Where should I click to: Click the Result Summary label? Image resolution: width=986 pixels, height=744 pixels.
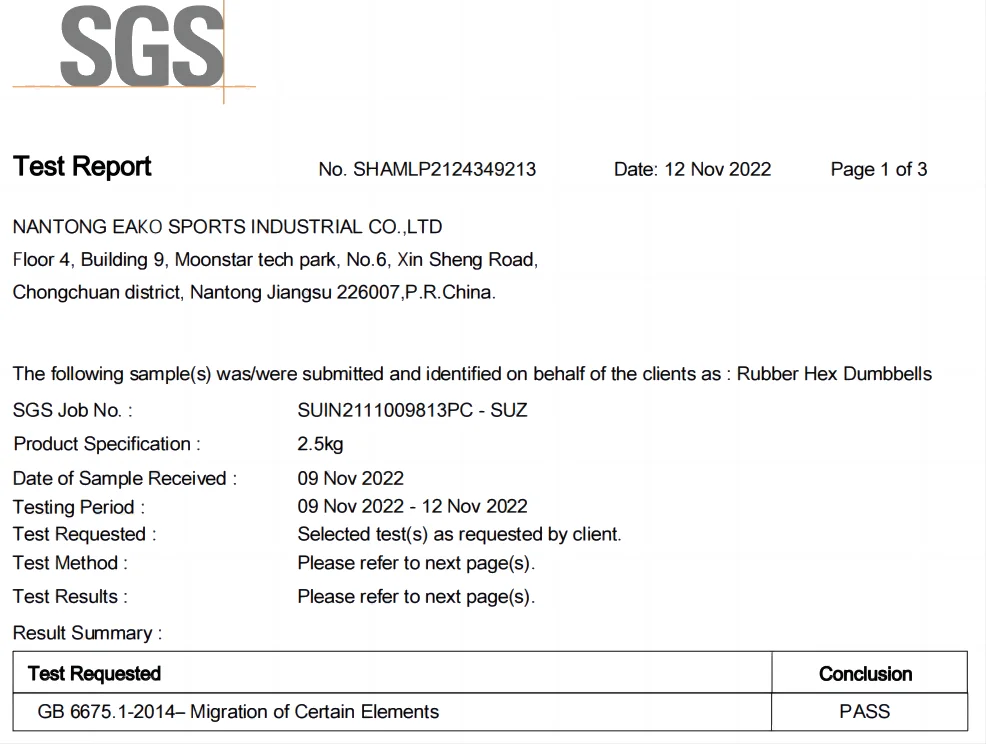pos(87,633)
